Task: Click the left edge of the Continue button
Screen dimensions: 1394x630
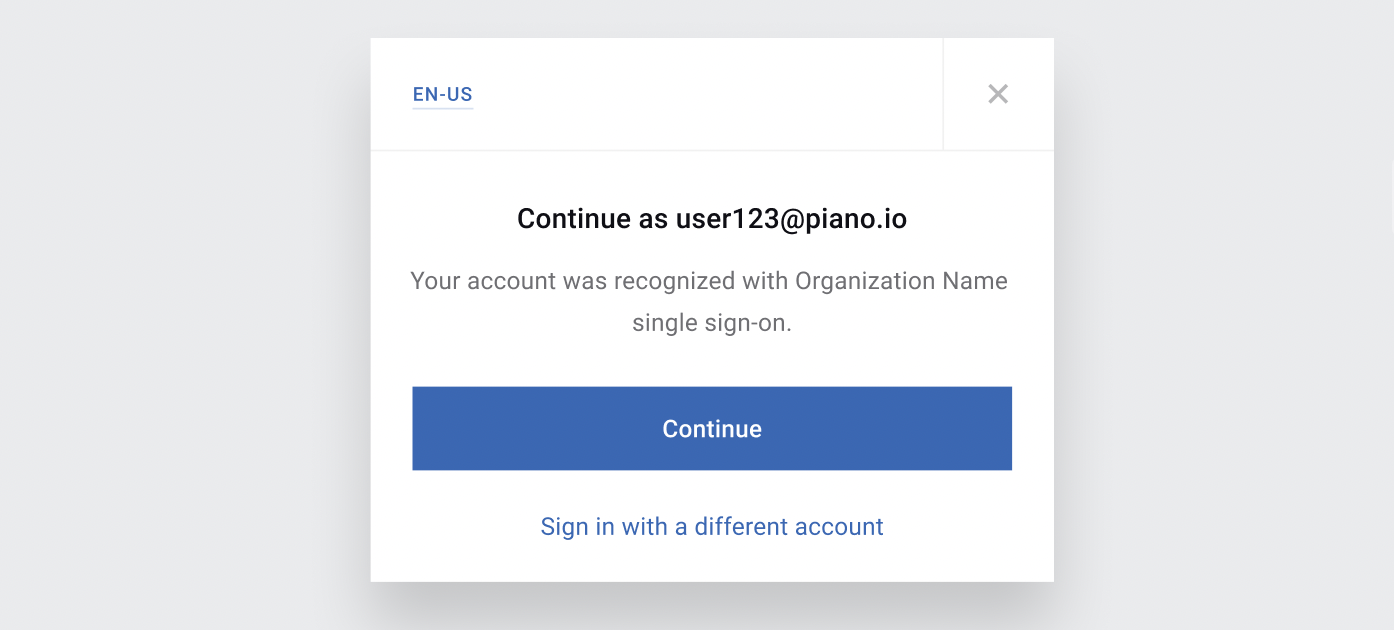Action: pyautogui.click(x=425, y=428)
